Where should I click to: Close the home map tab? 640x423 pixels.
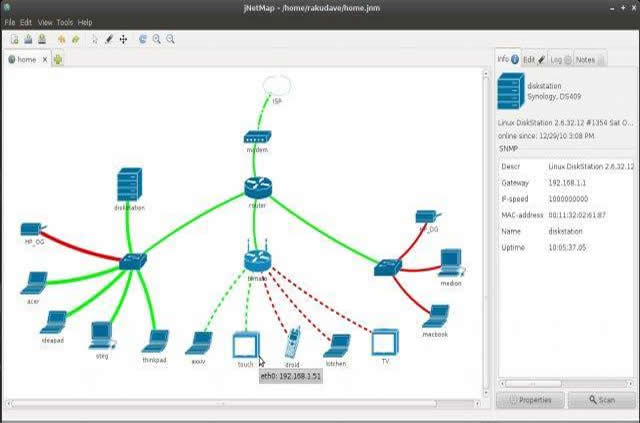[44, 59]
